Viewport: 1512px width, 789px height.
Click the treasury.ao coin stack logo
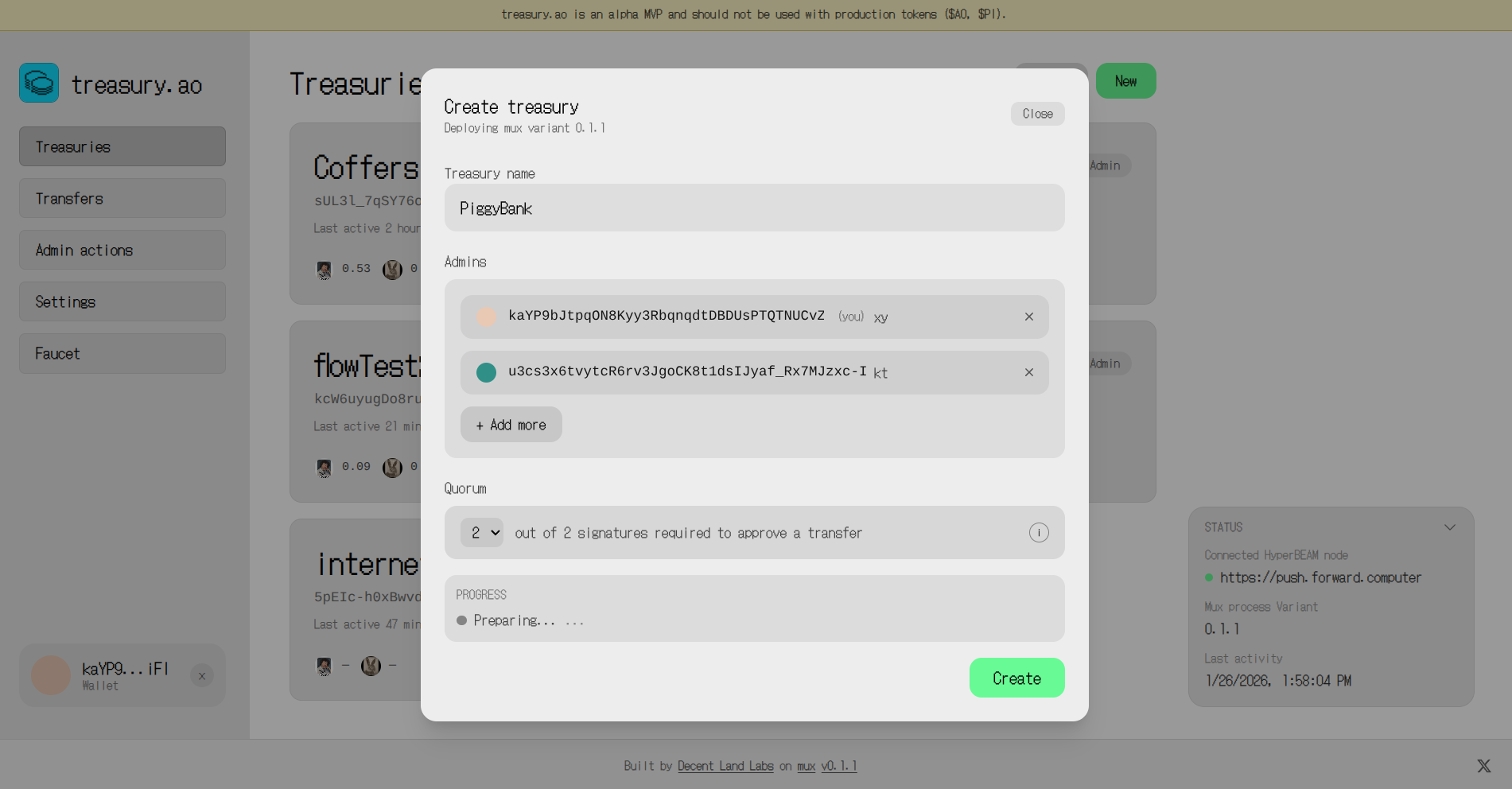pos(39,83)
